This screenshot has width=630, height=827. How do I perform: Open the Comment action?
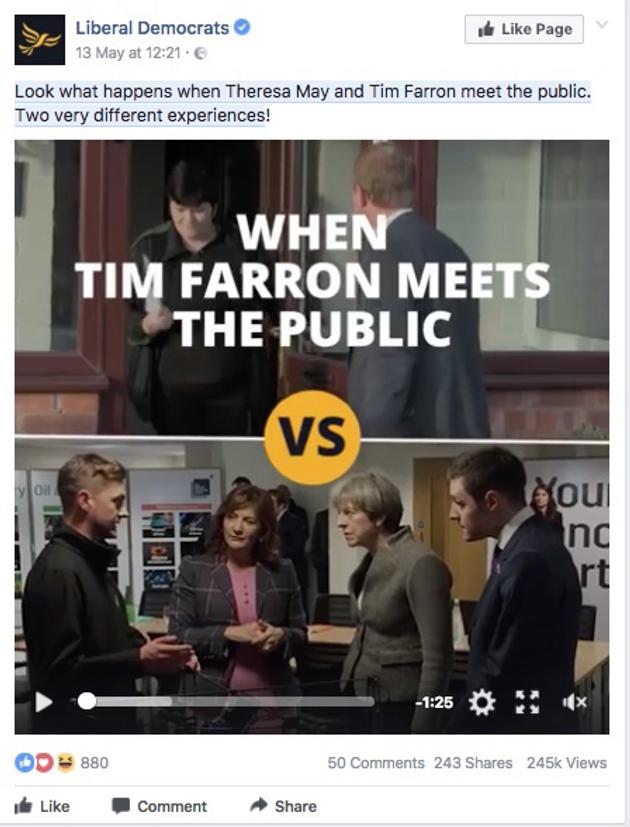pyautogui.click(x=159, y=805)
